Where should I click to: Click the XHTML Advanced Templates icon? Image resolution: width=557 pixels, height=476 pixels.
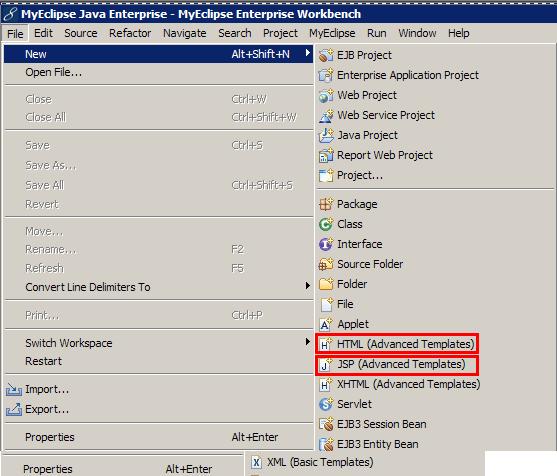tap(325, 384)
